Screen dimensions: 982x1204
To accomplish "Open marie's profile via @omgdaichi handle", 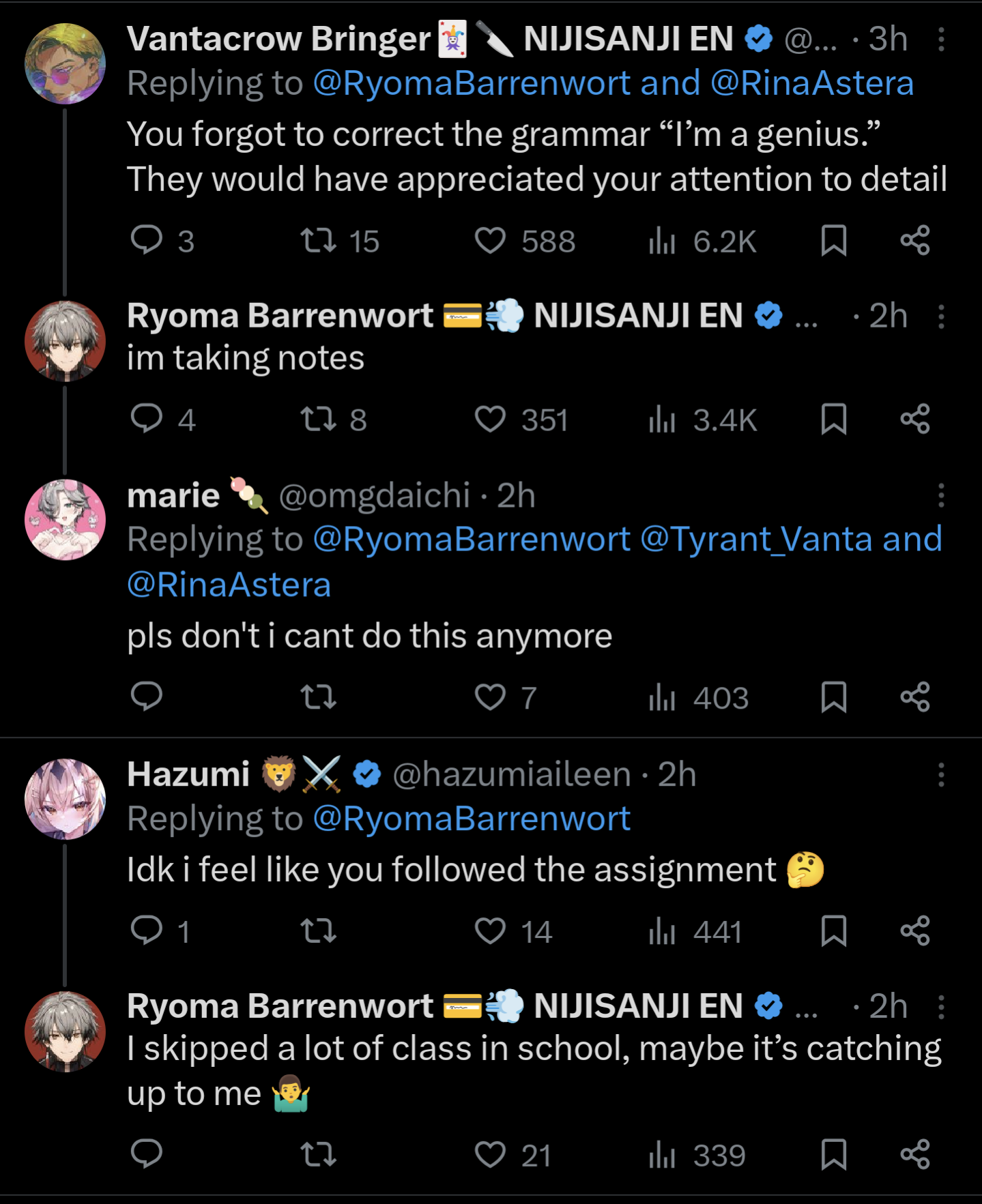I will [374, 495].
